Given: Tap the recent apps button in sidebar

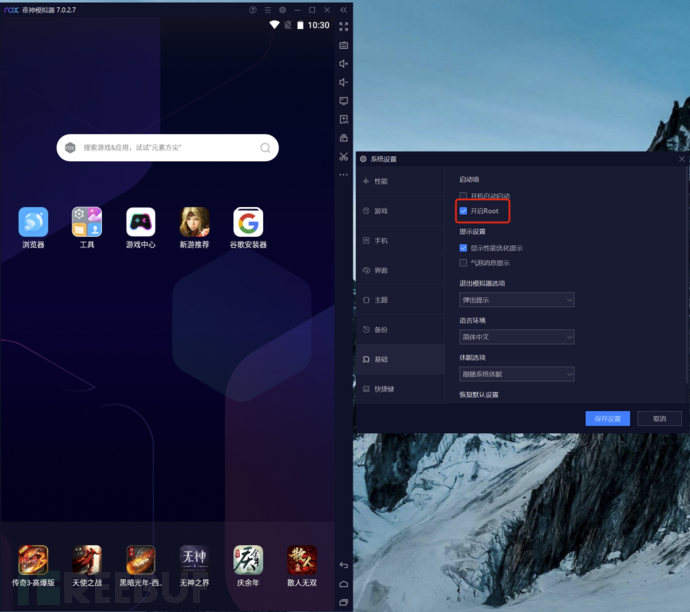Looking at the screenshot, I should click(344, 602).
